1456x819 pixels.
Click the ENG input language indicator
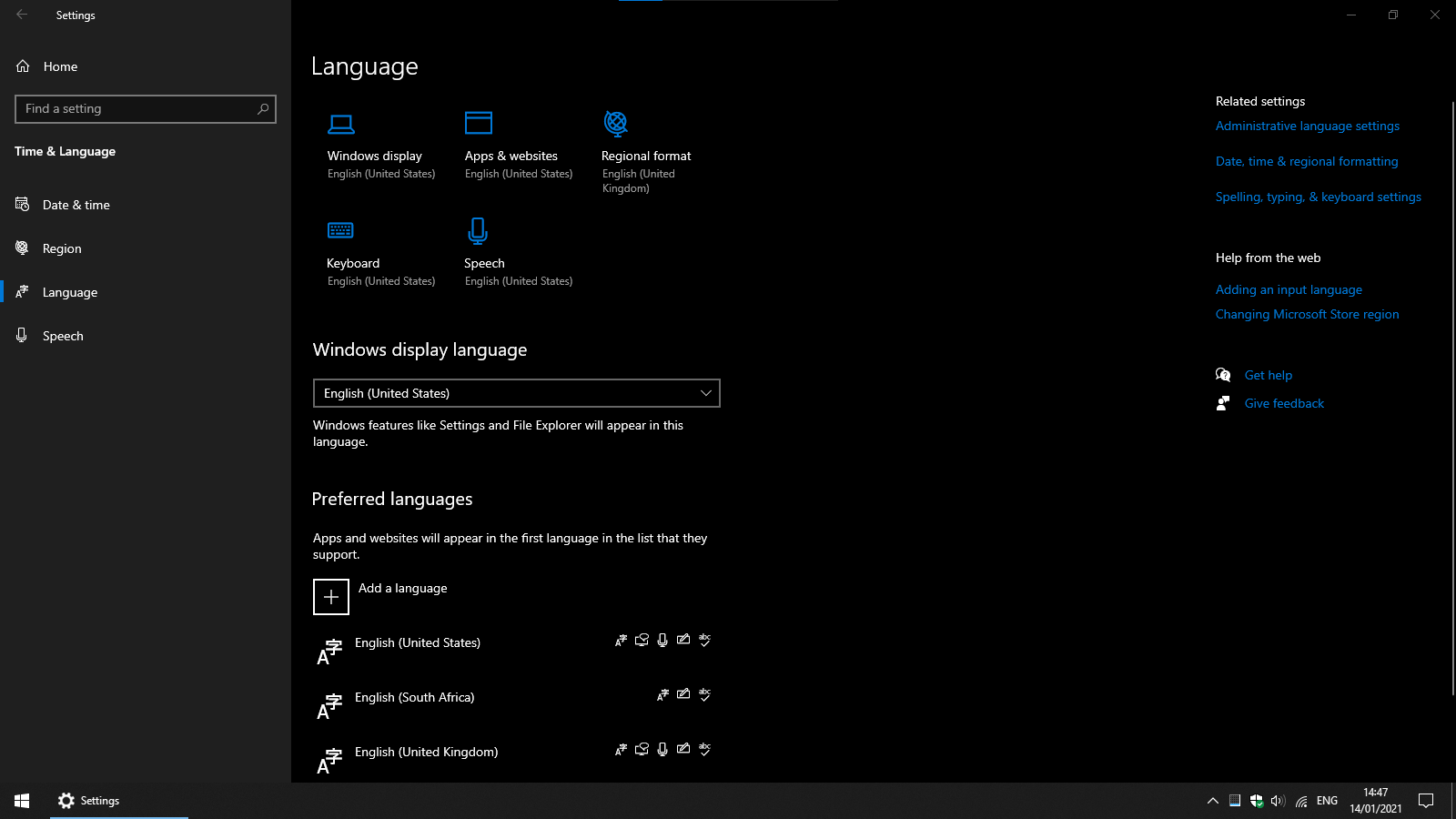point(1327,801)
